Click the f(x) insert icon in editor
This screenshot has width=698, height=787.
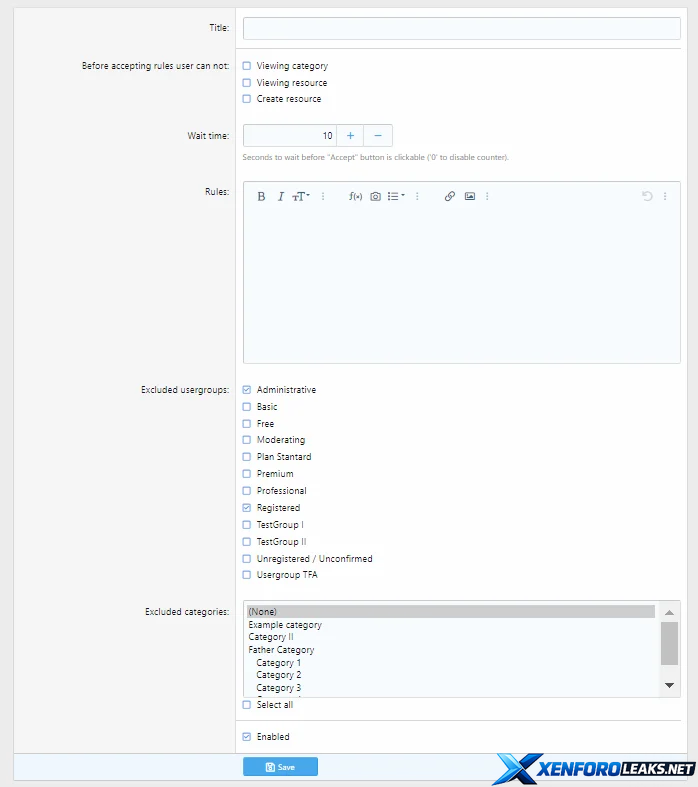pyautogui.click(x=355, y=197)
